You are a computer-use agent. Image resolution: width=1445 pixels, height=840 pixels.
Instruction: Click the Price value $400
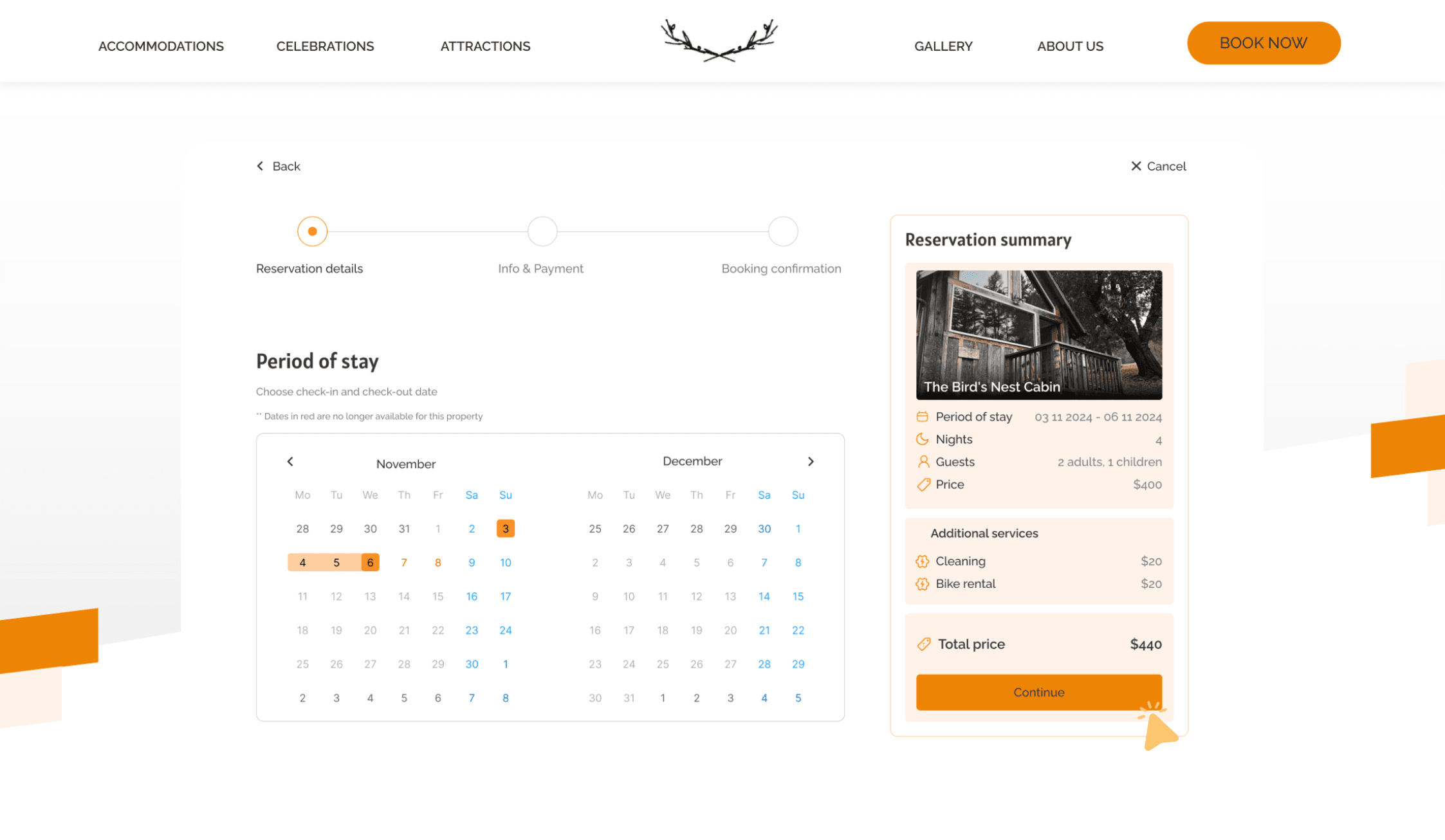click(1147, 484)
